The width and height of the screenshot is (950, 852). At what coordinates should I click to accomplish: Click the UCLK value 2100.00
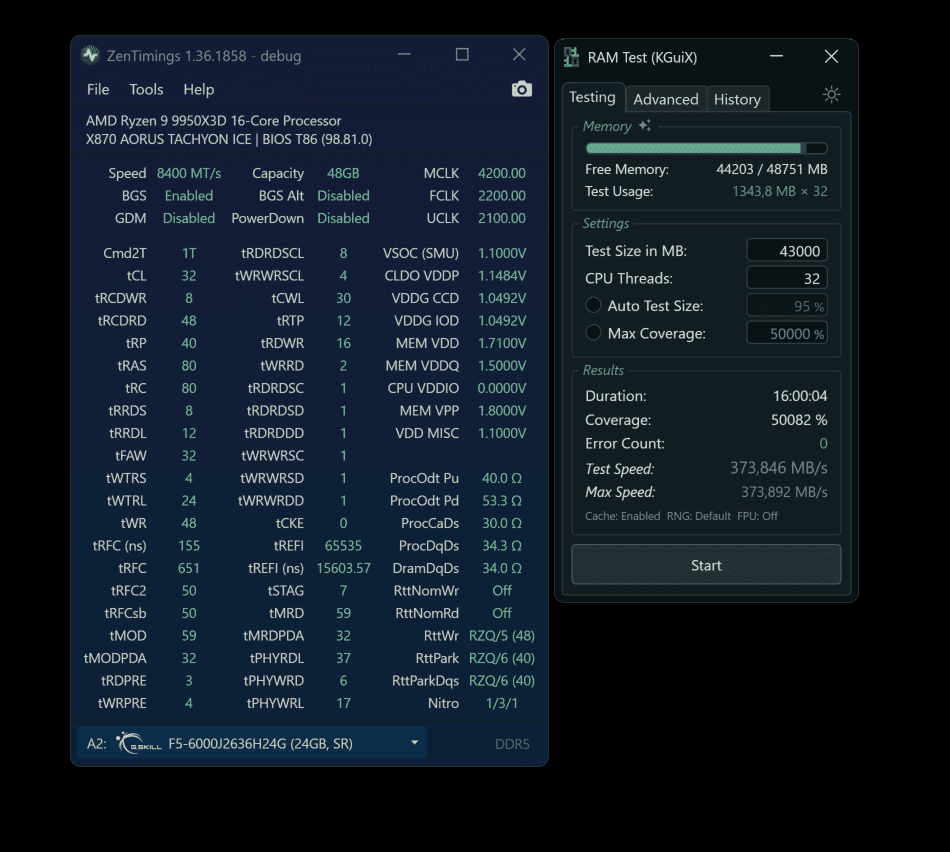(502, 218)
